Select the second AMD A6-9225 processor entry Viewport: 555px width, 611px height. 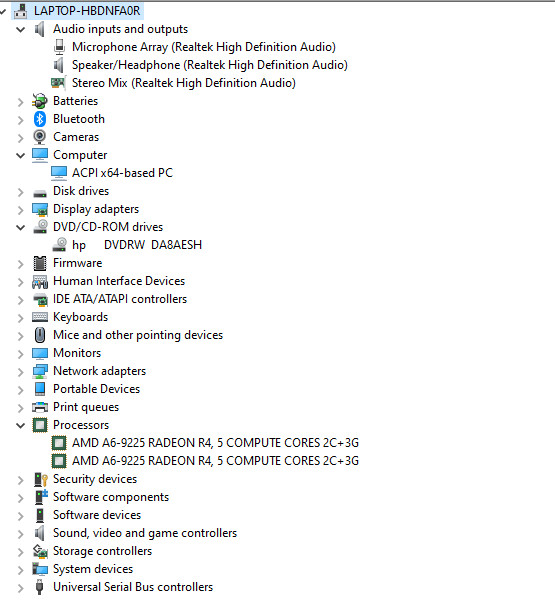click(215, 461)
